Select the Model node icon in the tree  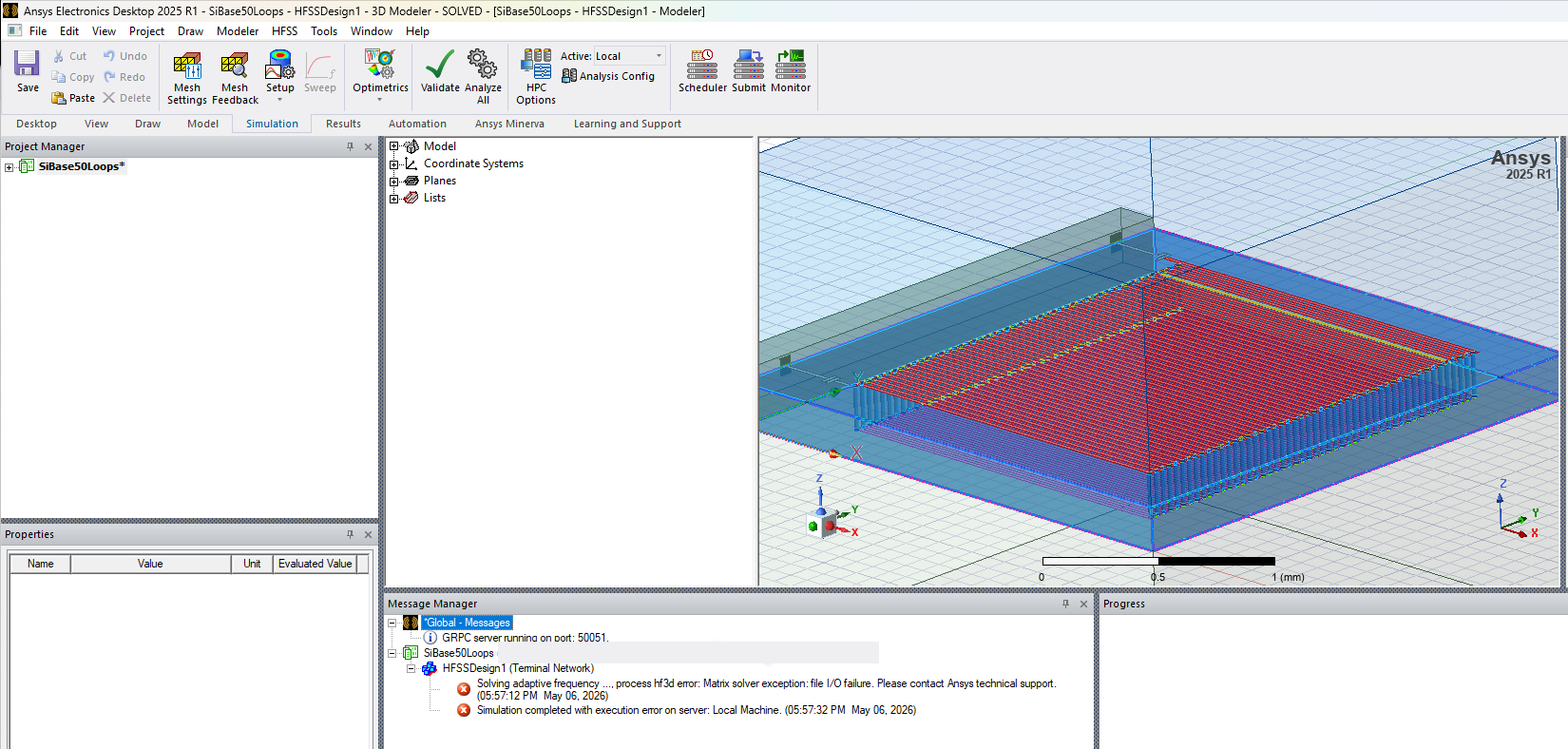[x=411, y=146]
